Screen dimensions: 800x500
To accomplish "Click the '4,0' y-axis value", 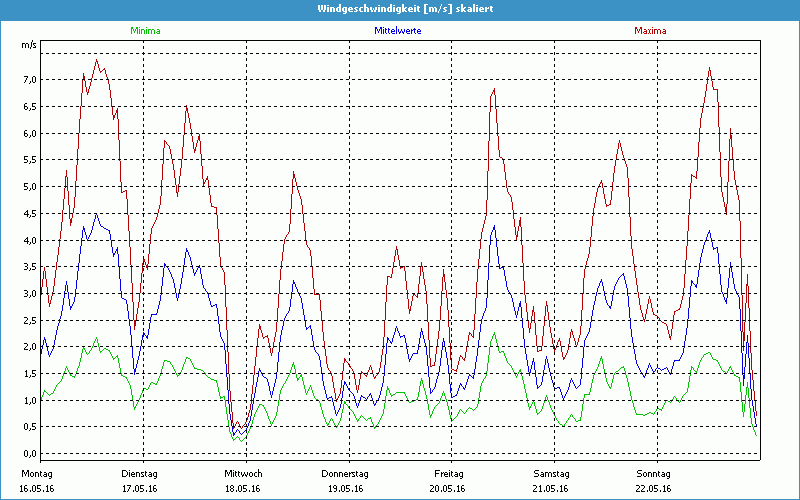I will coord(29,240).
